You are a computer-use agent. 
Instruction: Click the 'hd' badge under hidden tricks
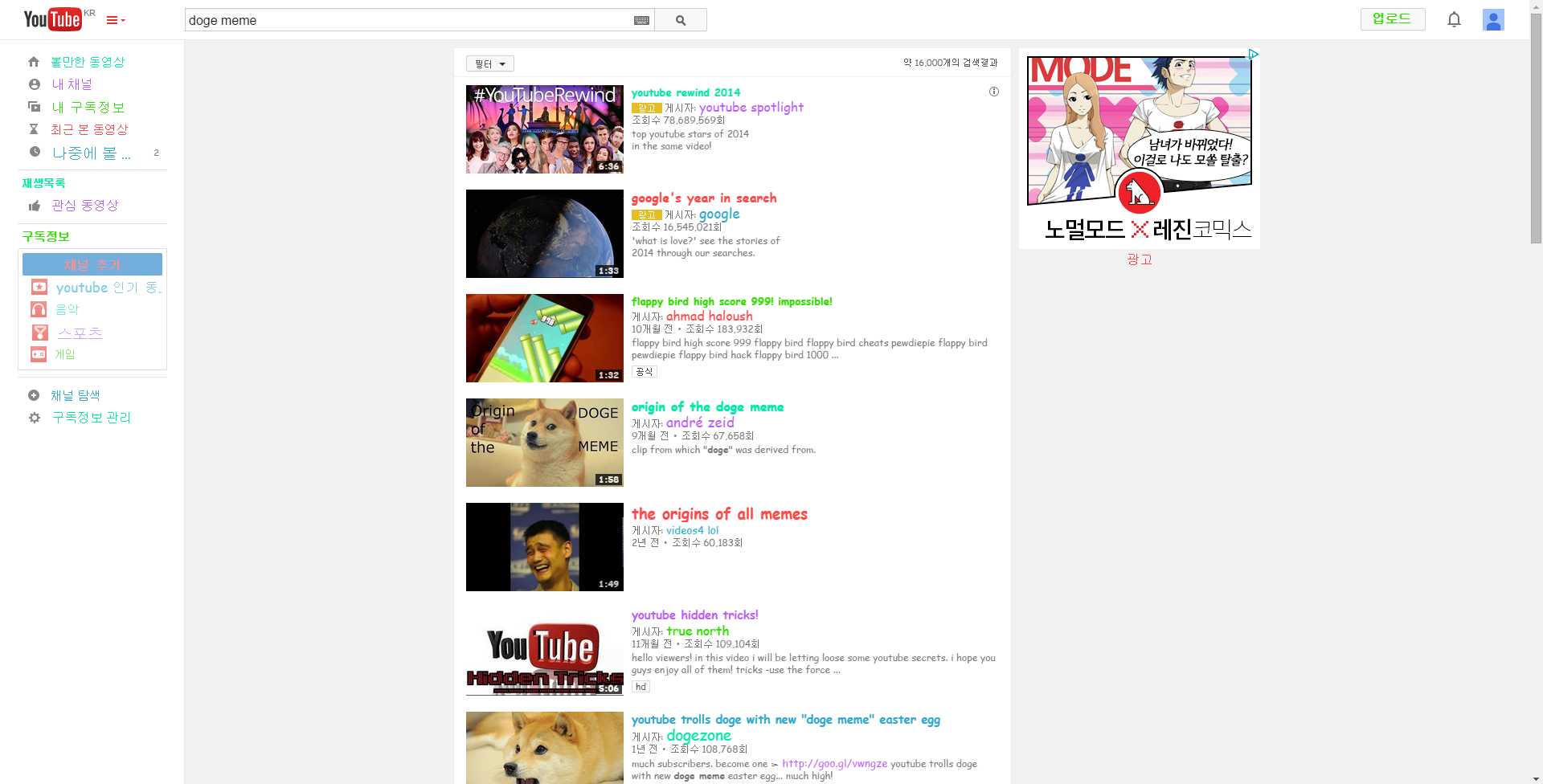(641, 687)
